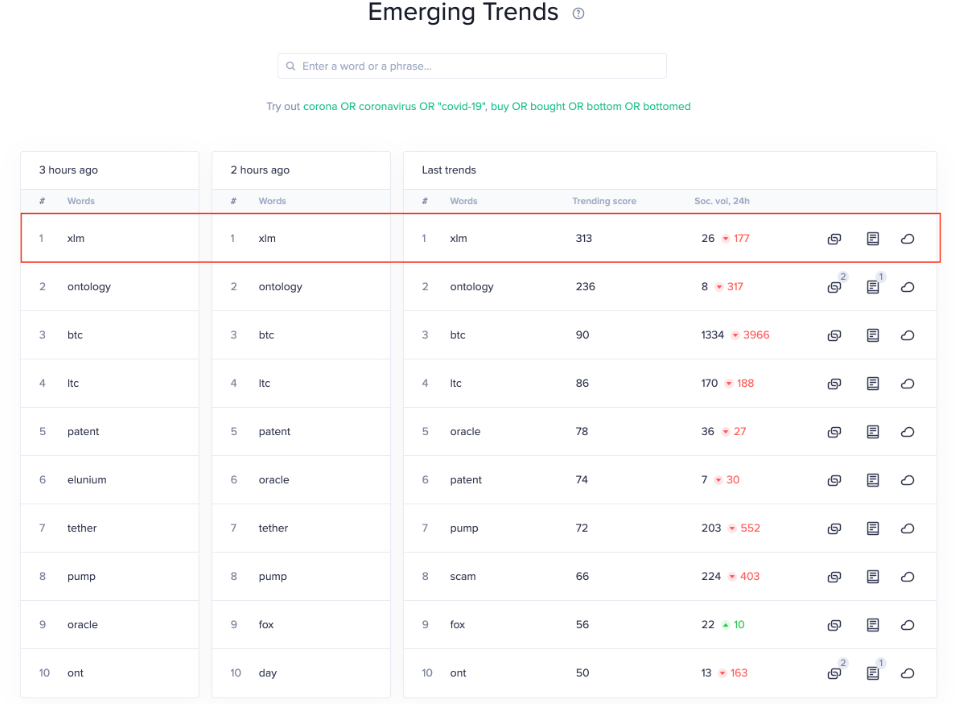Screen dimensions: 955x704
Task: Click connected words icon for patent row
Action: point(834,480)
